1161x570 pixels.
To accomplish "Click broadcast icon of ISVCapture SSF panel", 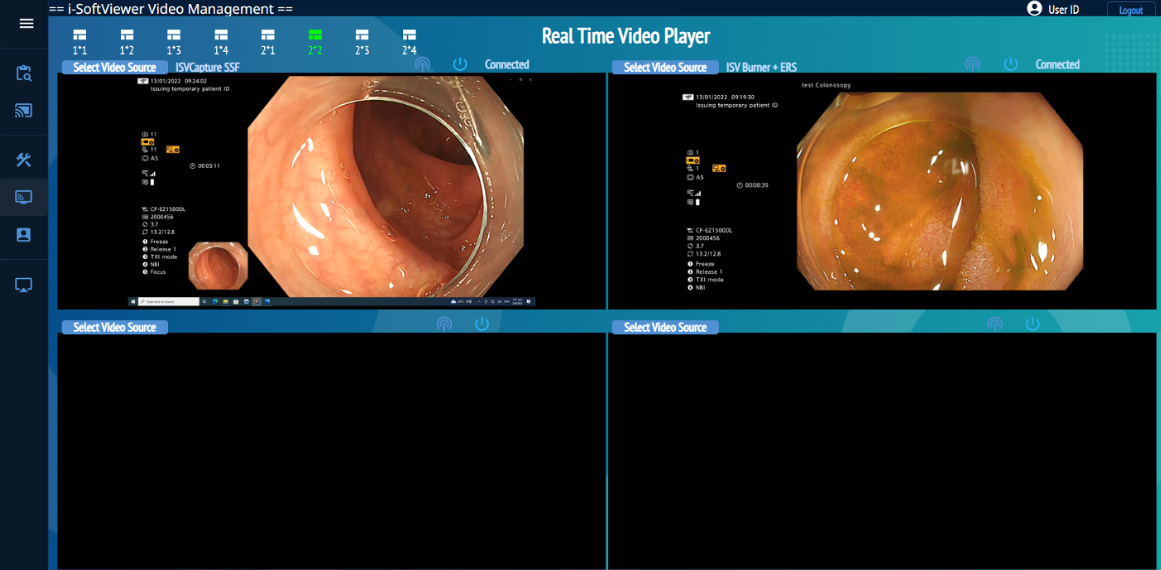I will tap(422, 64).
